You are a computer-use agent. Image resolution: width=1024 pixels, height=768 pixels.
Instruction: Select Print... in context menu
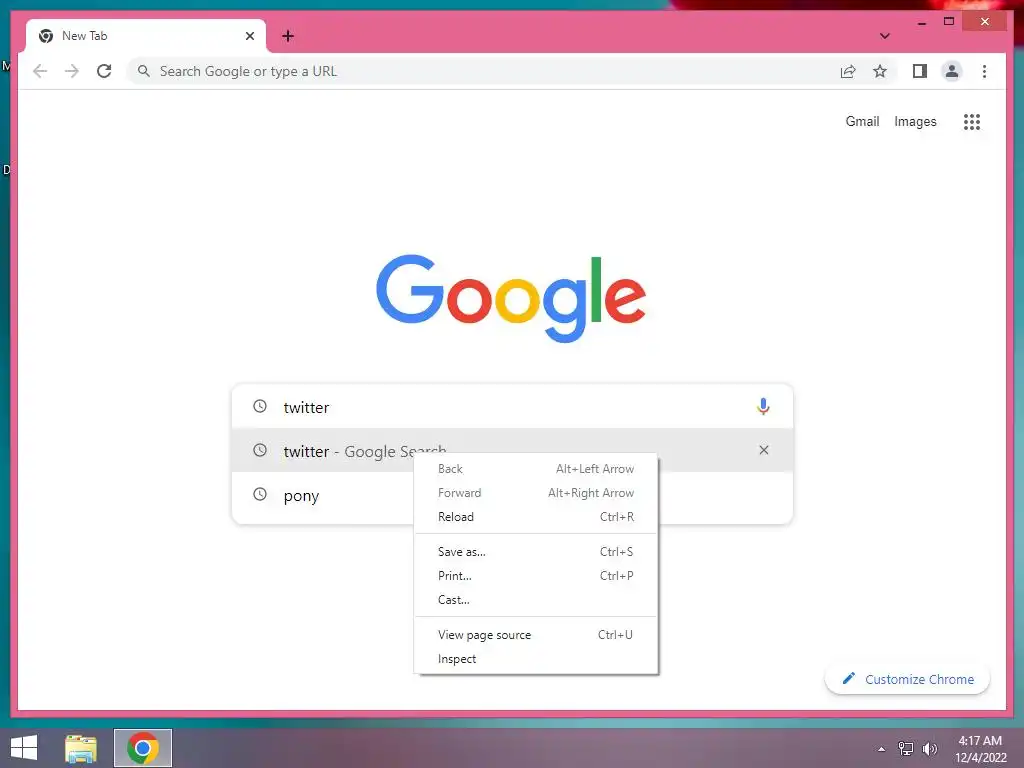point(536,576)
